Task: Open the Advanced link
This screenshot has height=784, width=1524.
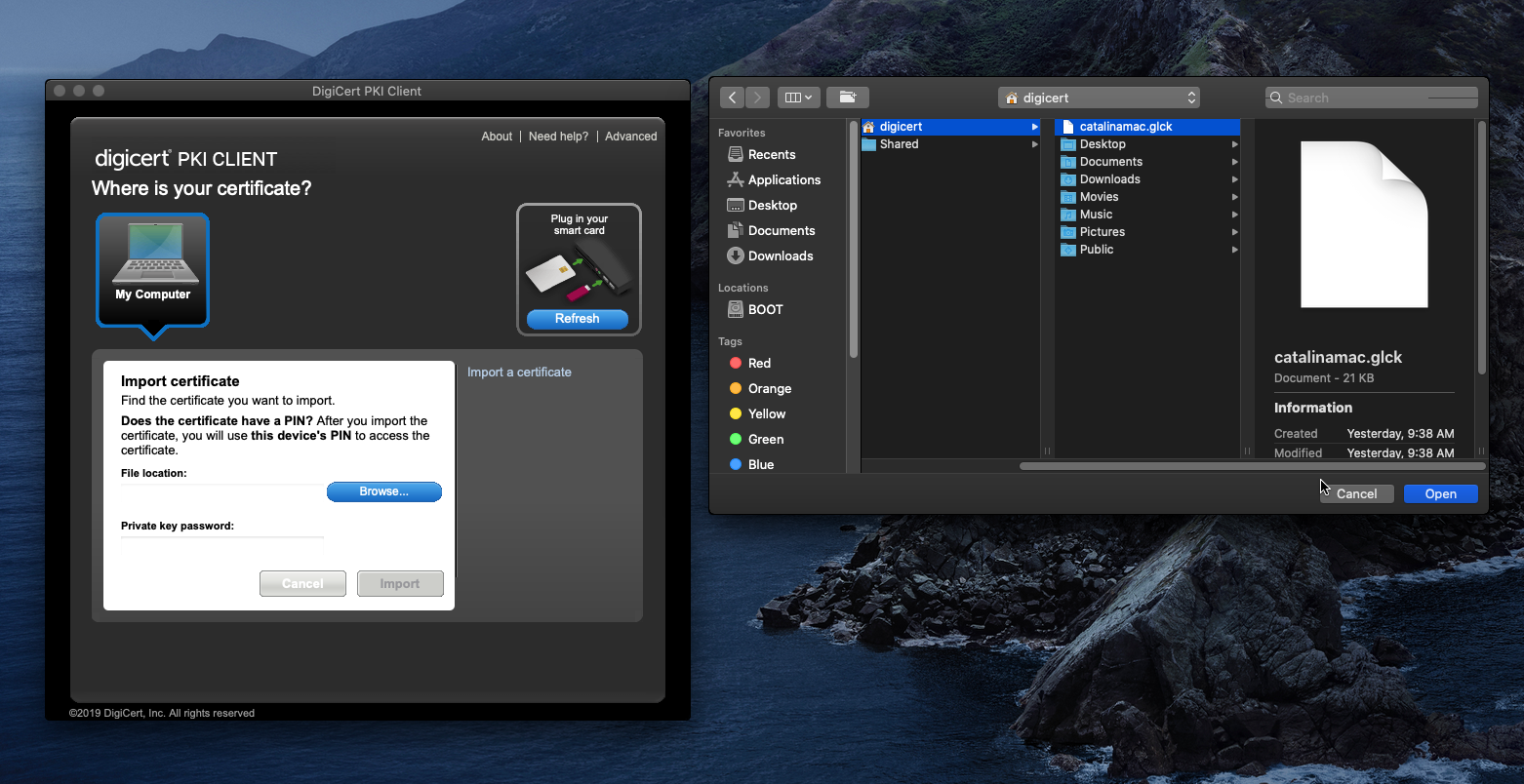Action: 630,137
